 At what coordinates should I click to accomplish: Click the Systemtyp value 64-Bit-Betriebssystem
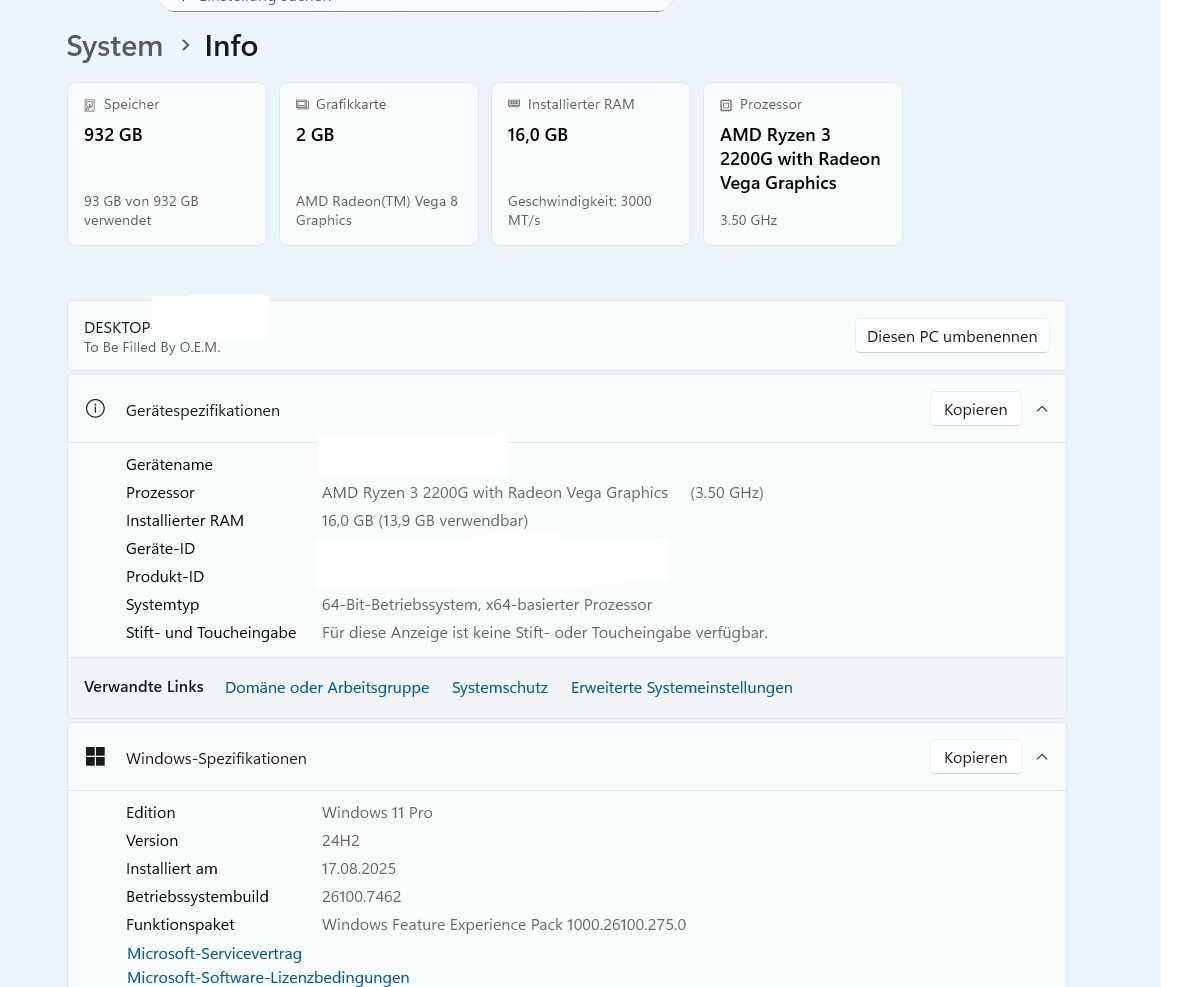click(487, 605)
